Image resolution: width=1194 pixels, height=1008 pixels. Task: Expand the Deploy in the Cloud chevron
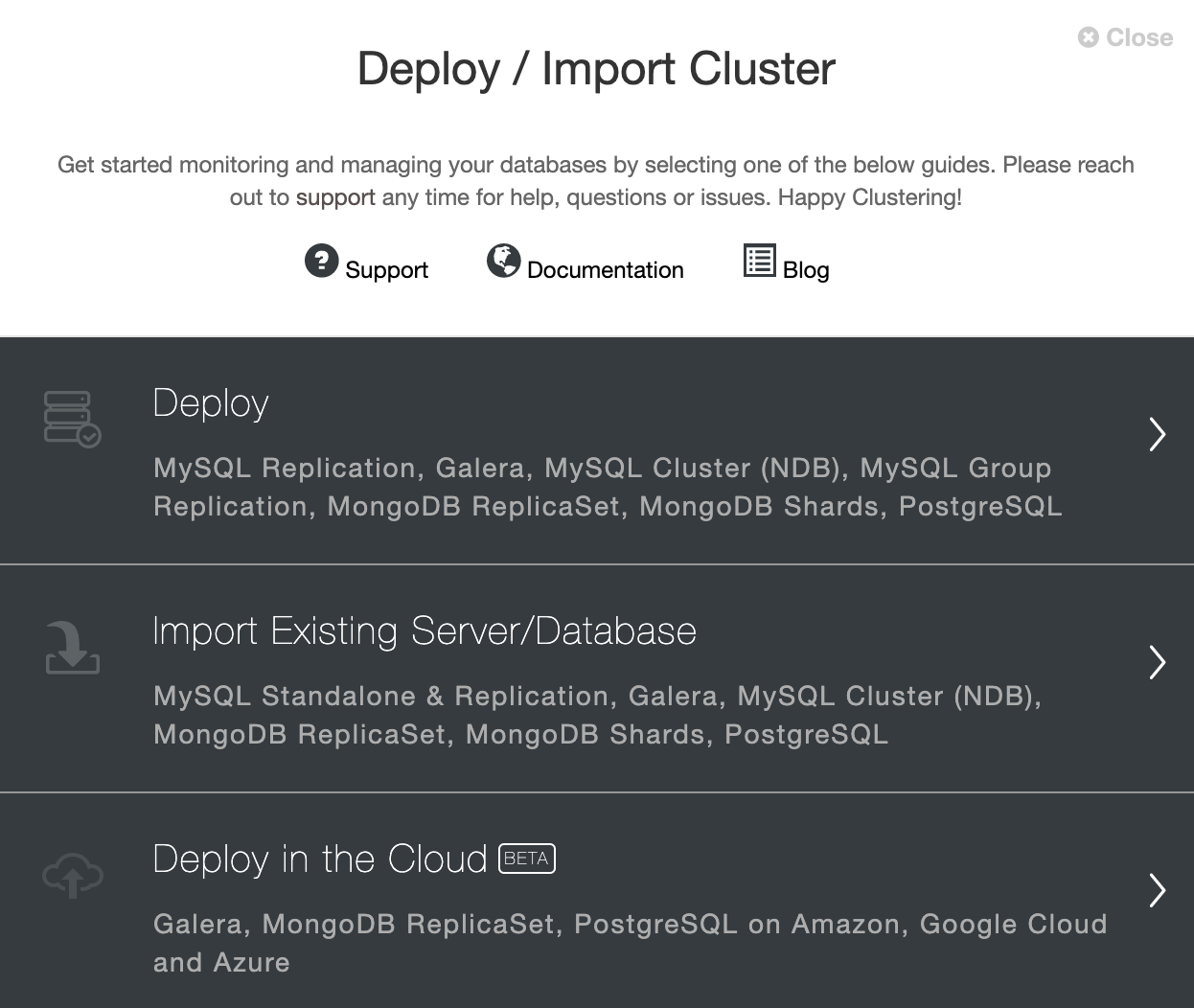tap(1157, 890)
